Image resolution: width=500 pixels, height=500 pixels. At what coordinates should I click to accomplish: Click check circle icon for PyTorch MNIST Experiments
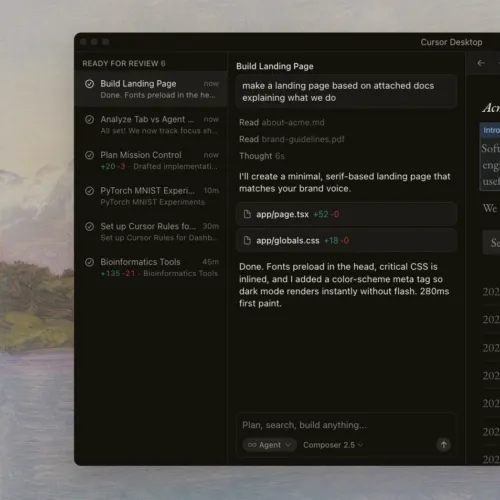point(89,191)
